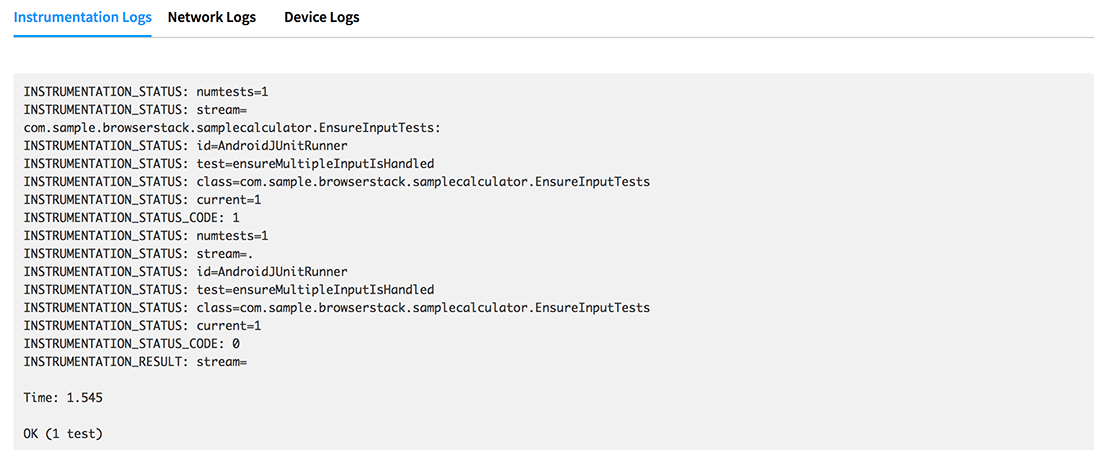Select the Device Logs tab
Viewport: 1096px width, 450px height.
tap(322, 17)
